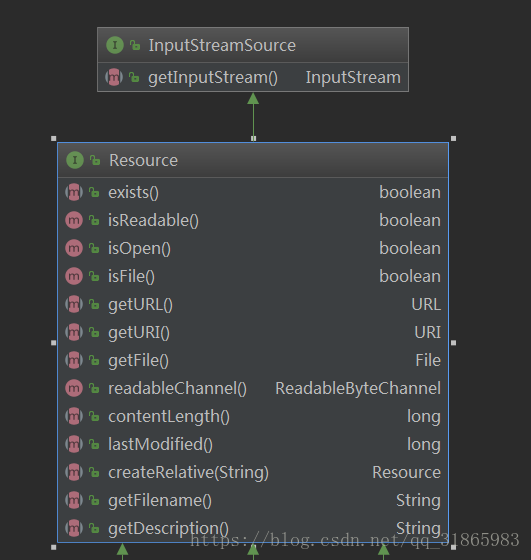The image size is (531, 560).
Task: Click the method icon of lastModified()
Action: [74, 444]
